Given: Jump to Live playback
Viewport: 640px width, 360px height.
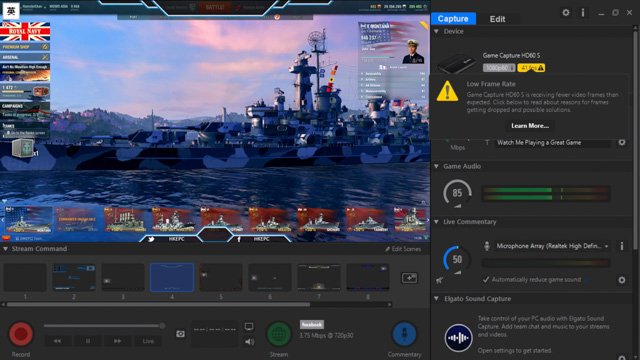Looking at the screenshot, I should tap(149, 341).
